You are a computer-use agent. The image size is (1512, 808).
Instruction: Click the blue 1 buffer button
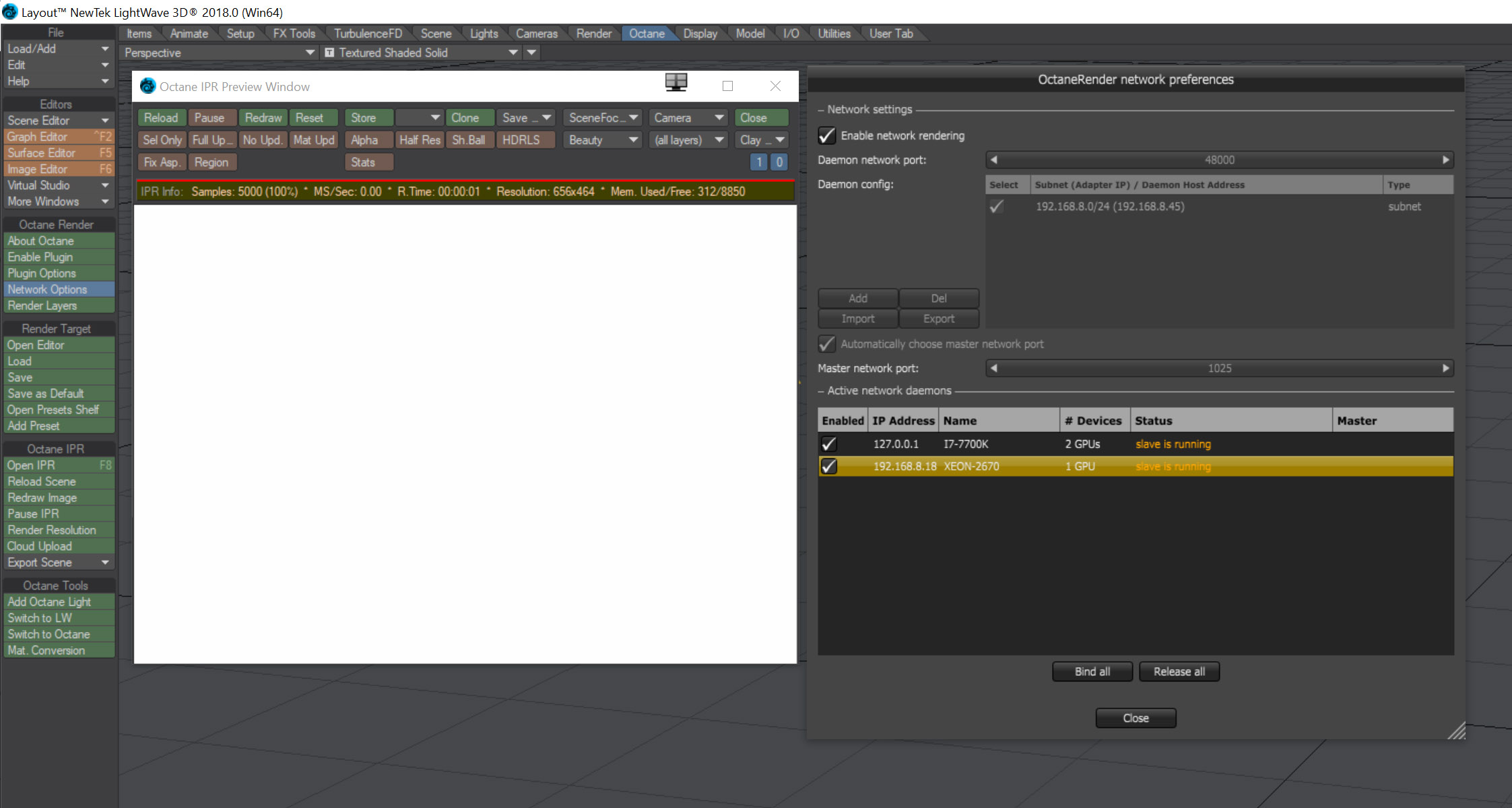[759, 162]
